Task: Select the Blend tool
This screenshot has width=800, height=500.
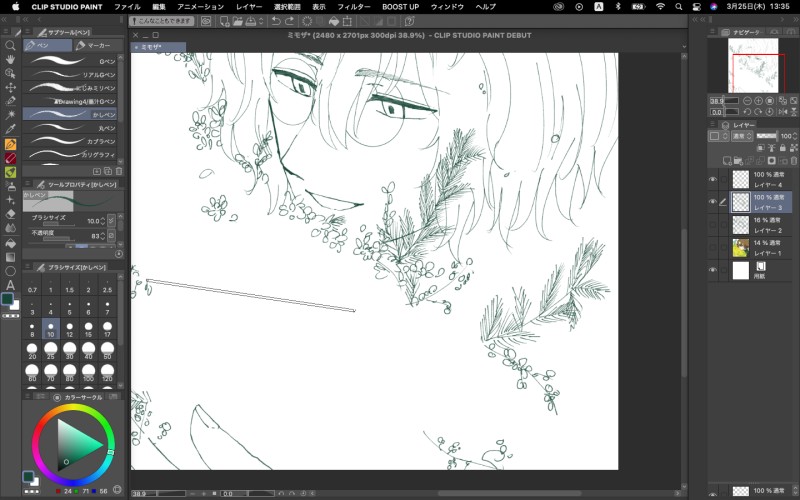Action: (x=10, y=228)
